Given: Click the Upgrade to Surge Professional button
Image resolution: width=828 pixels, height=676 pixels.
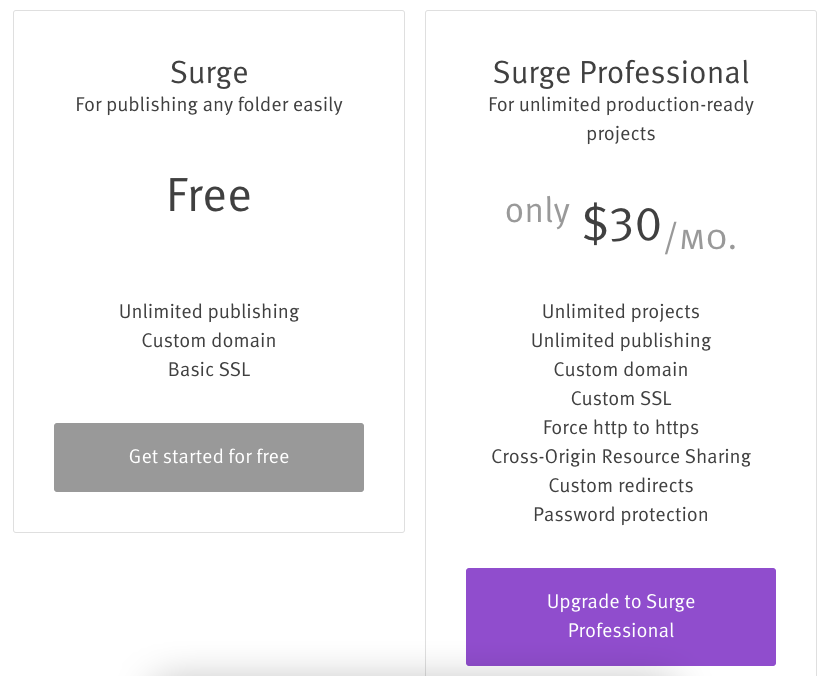Looking at the screenshot, I should pyautogui.click(x=620, y=616).
